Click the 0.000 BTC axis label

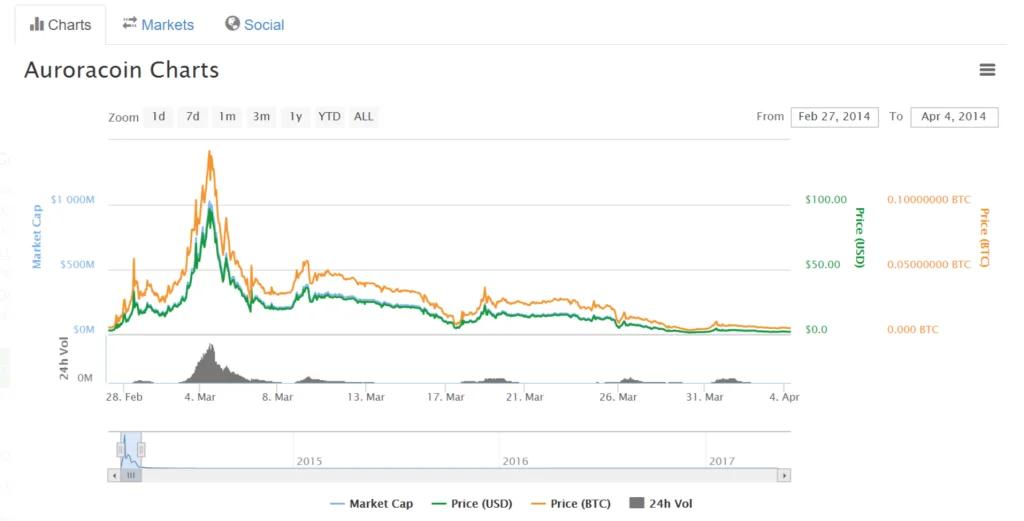[912, 330]
